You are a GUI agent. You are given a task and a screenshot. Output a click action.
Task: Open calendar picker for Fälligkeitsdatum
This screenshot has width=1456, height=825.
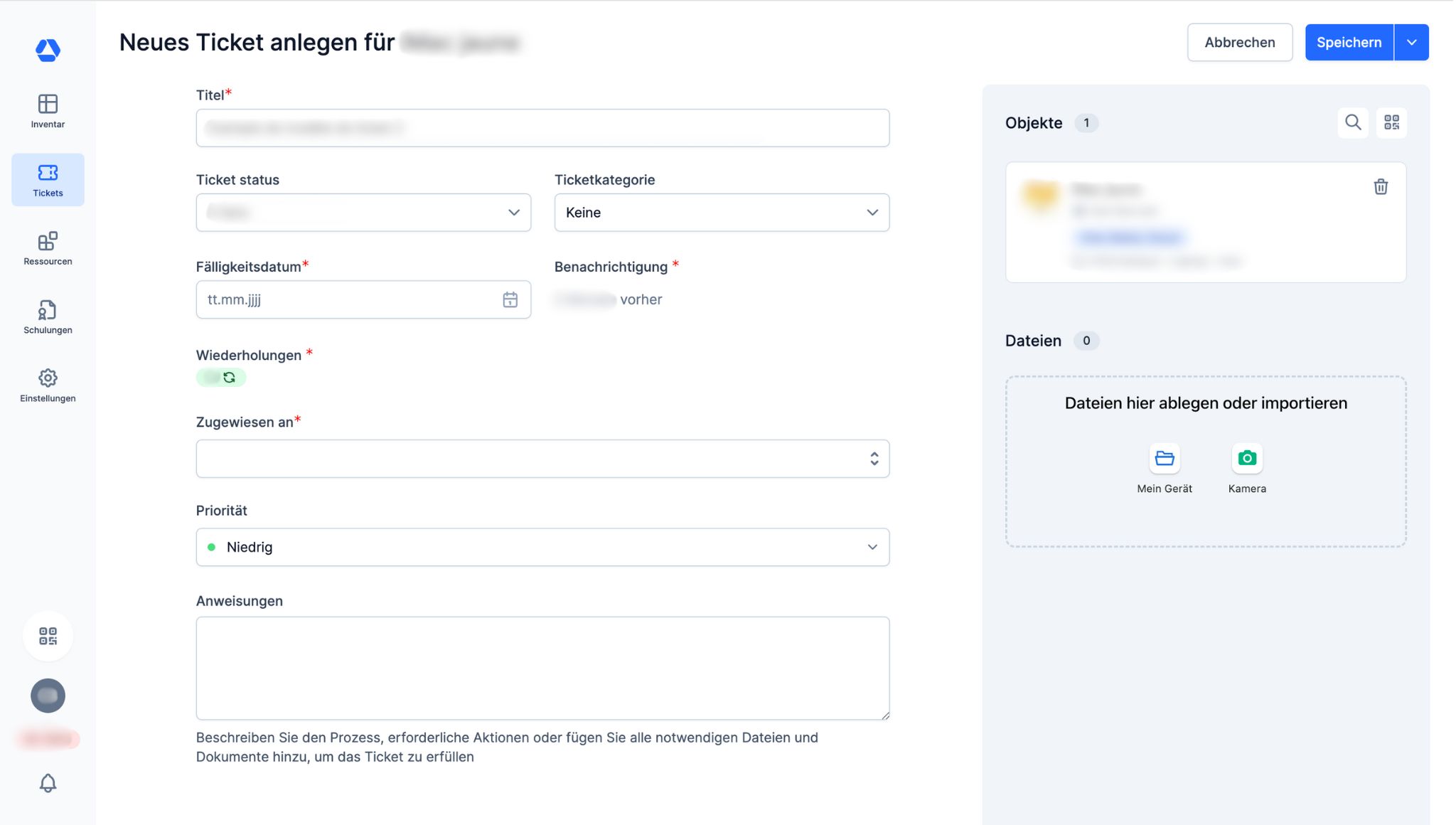tap(510, 300)
